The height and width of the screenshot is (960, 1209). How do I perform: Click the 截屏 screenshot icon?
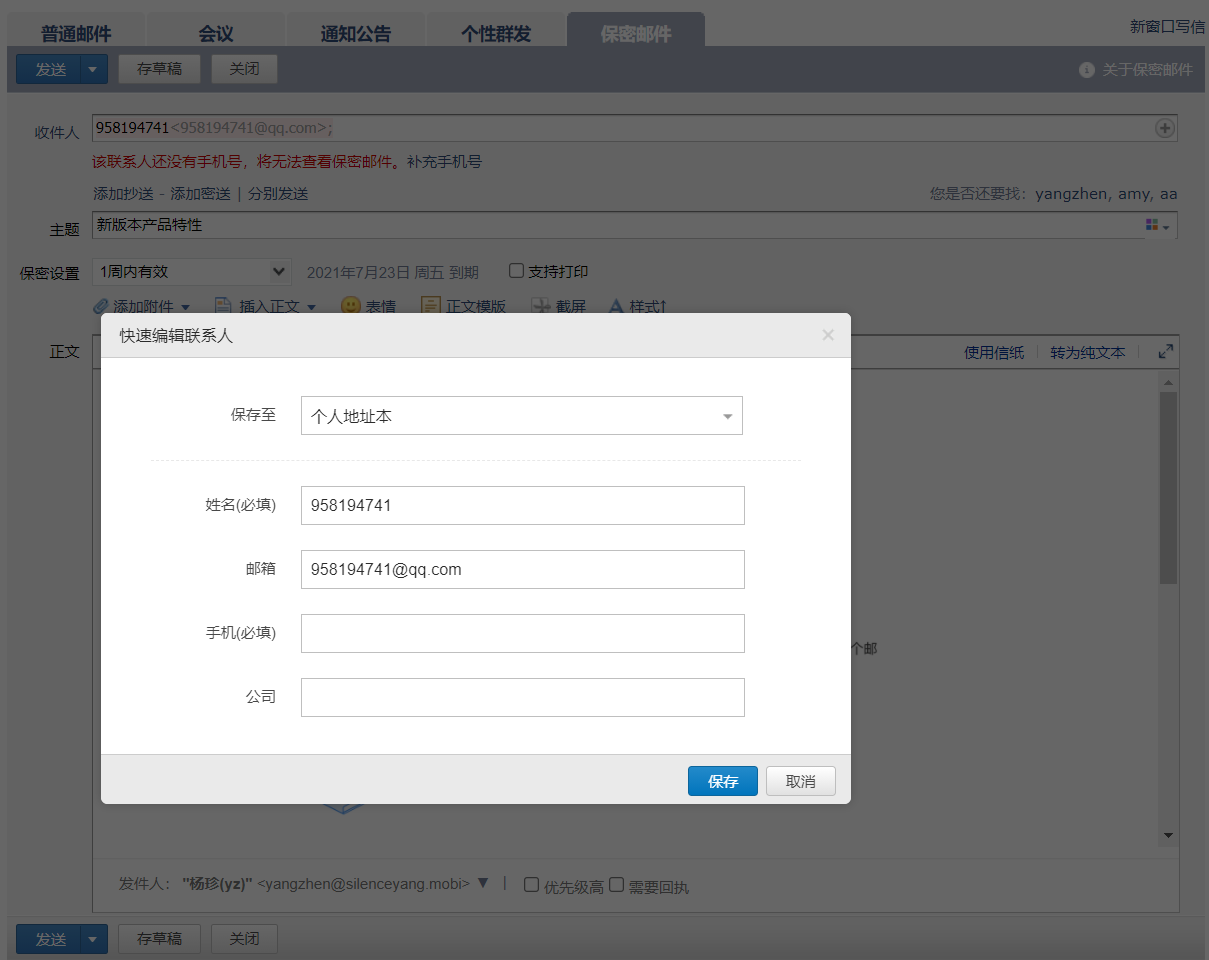(541, 306)
